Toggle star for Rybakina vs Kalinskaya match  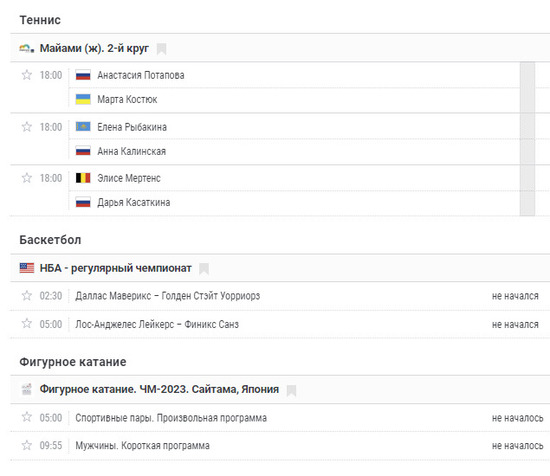pyautogui.click(x=27, y=127)
